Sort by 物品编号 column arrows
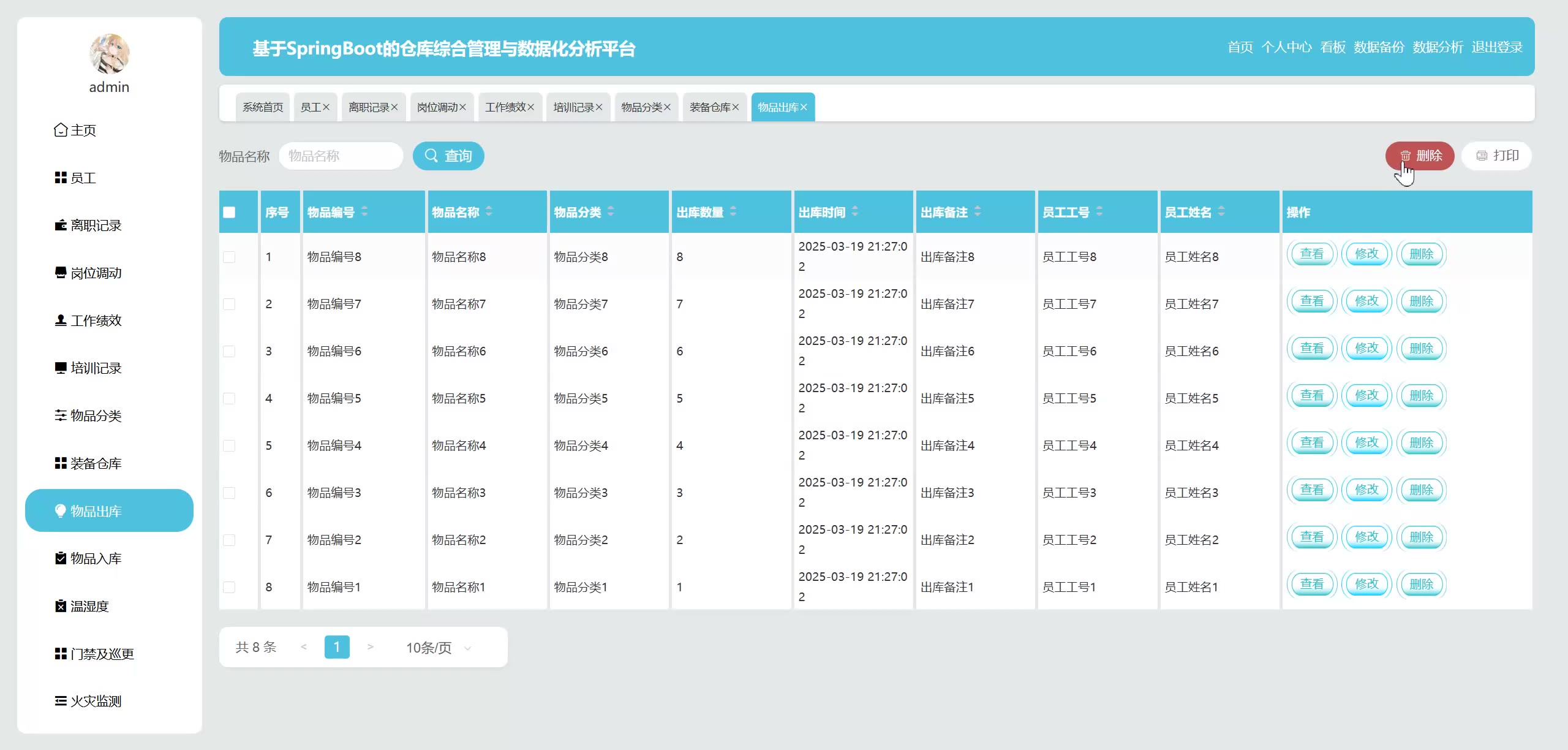The width and height of the screenshot is (1568, 750). click(x=364, y=211)
